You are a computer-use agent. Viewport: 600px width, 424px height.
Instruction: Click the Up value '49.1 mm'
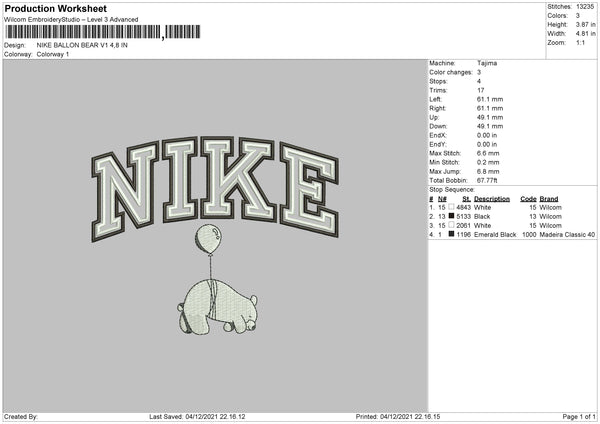click(490, 117)
